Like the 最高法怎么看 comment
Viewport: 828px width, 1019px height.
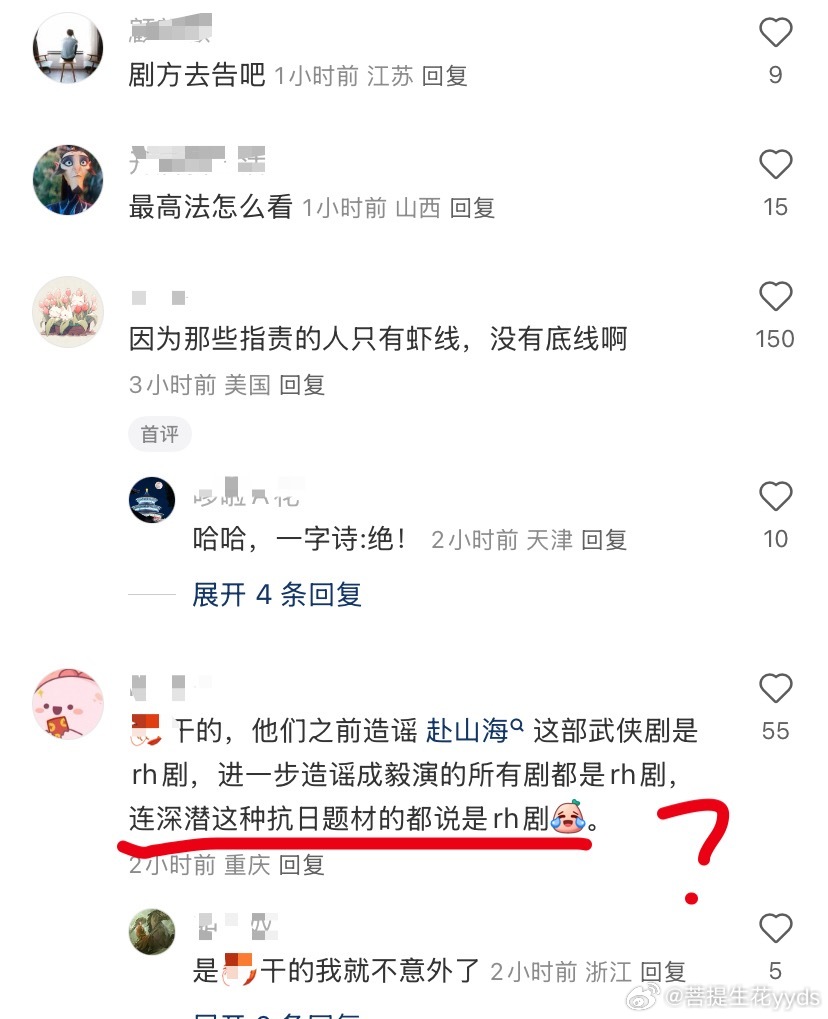coord(775,164)
